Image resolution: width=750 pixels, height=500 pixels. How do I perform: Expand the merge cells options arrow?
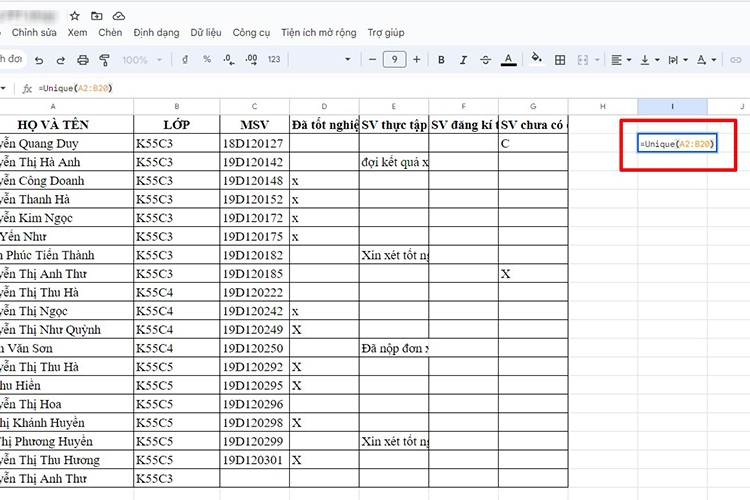pyautogui.click(x=597, y=60)
